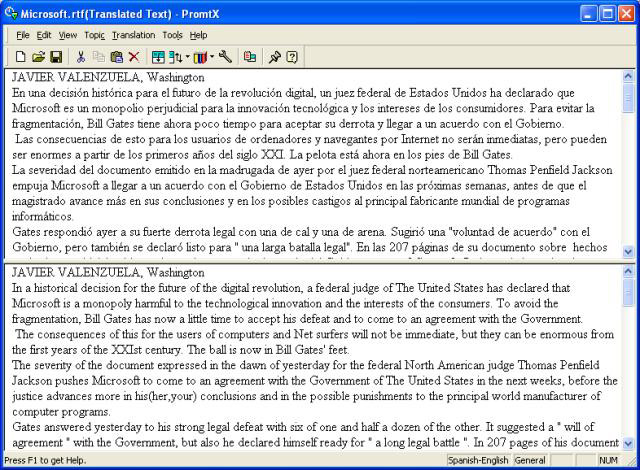640x470 pixels.
Task: Open the Topic menu
Action: [x=94, y=35]
